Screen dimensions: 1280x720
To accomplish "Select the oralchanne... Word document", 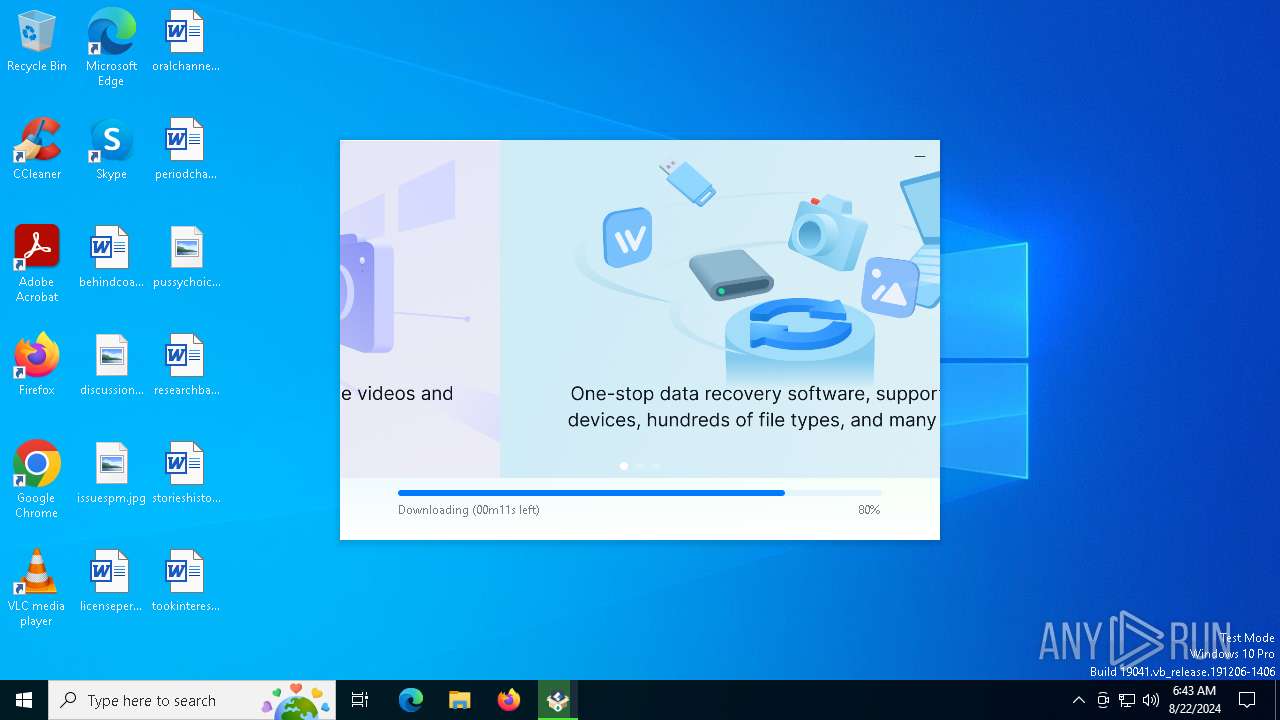I will (185, 42).
